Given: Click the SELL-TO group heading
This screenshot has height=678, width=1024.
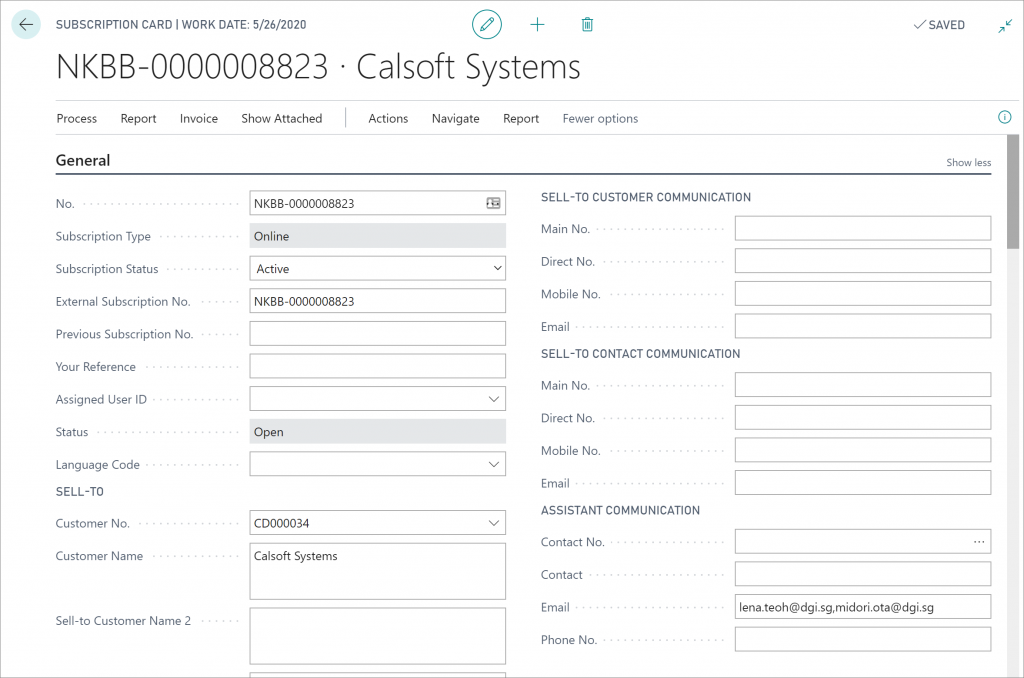Looking at the screenshot, I should 80,492.
